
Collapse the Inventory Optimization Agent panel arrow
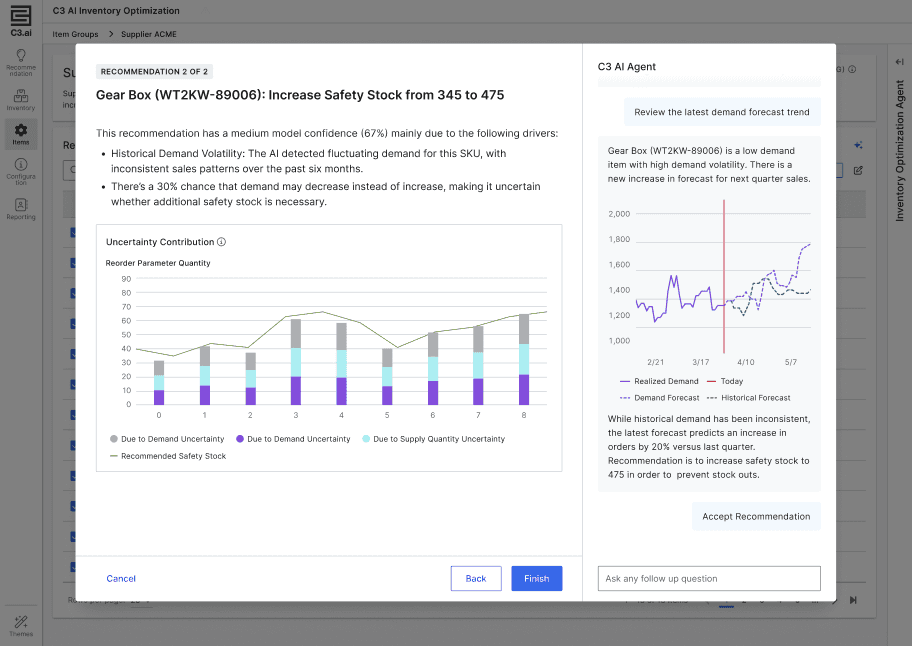(900, 62)
